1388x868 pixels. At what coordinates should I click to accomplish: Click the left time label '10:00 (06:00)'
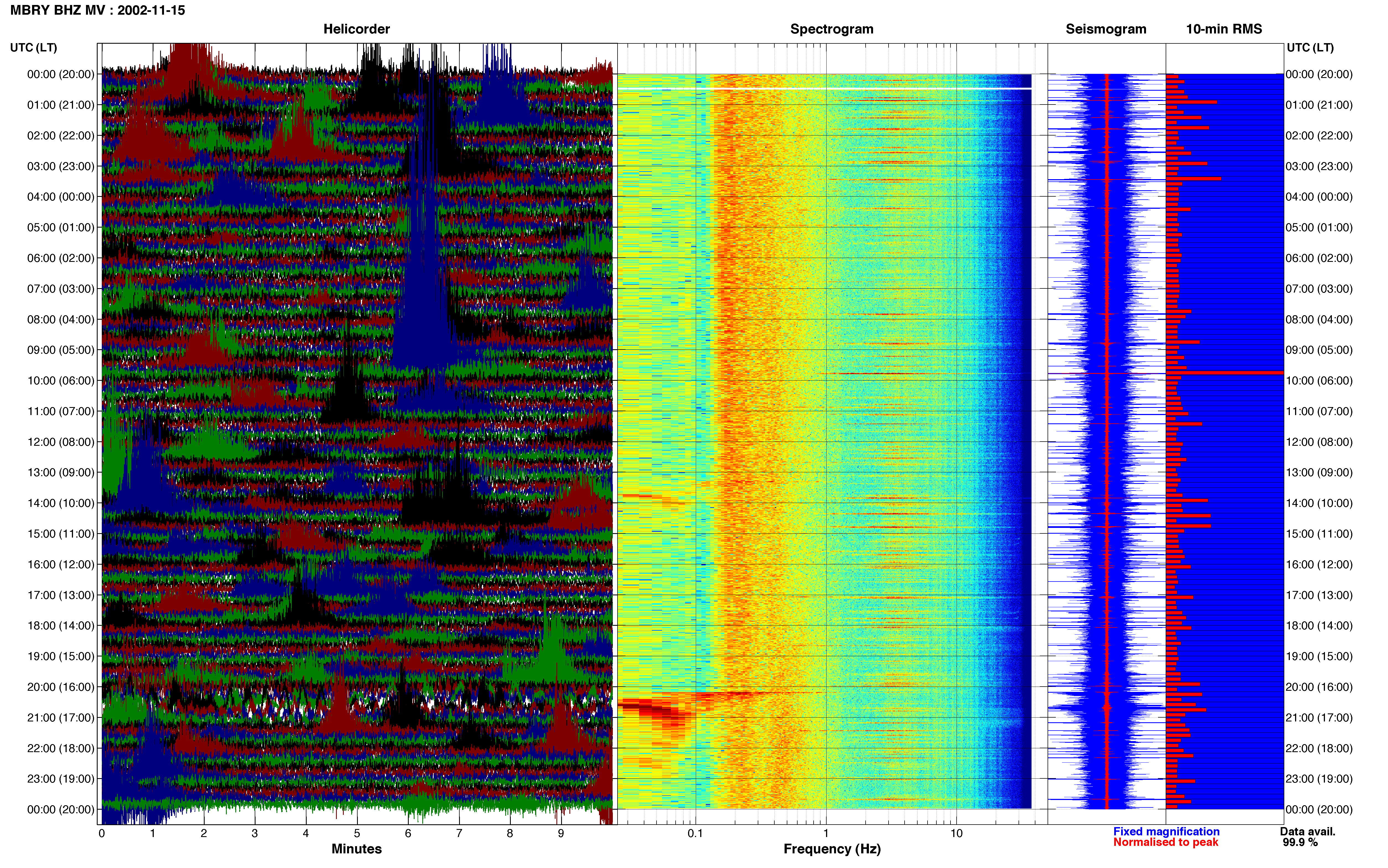pyautogui.click(x=61, y=380)
